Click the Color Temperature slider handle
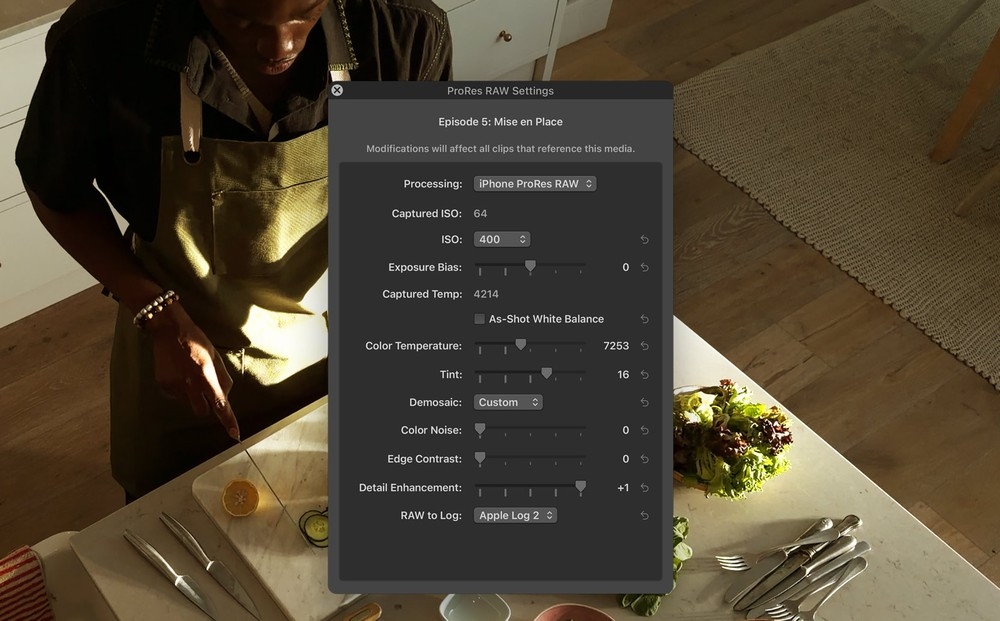1000x621 pixels. (520, 345)
